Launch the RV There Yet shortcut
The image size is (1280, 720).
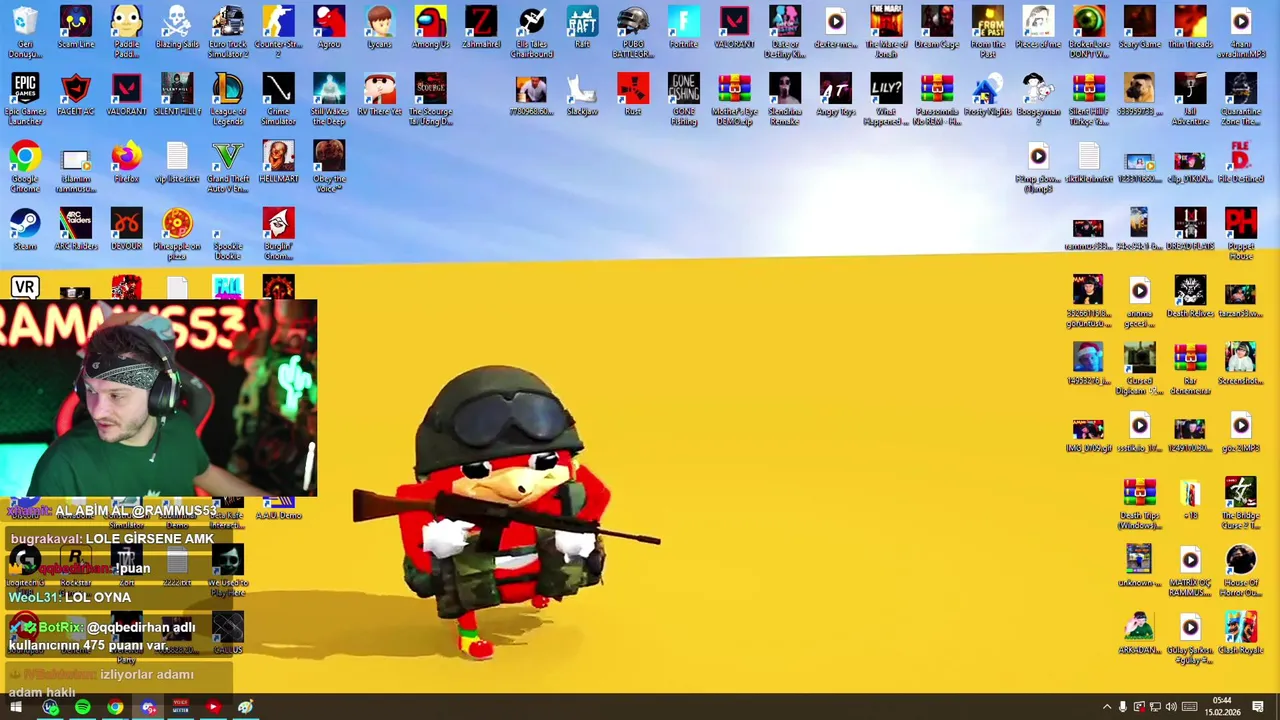tap(379, 94)
